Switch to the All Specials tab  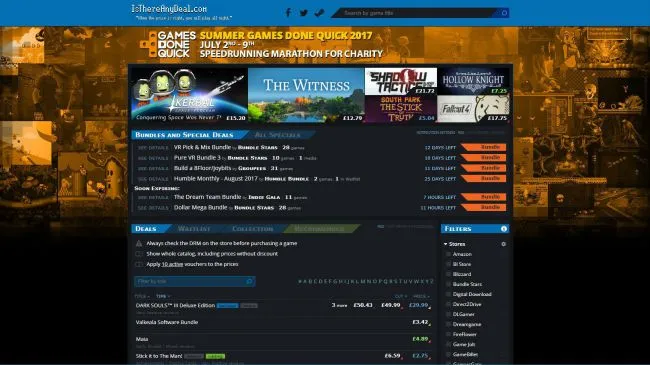[x=277, y=135]
